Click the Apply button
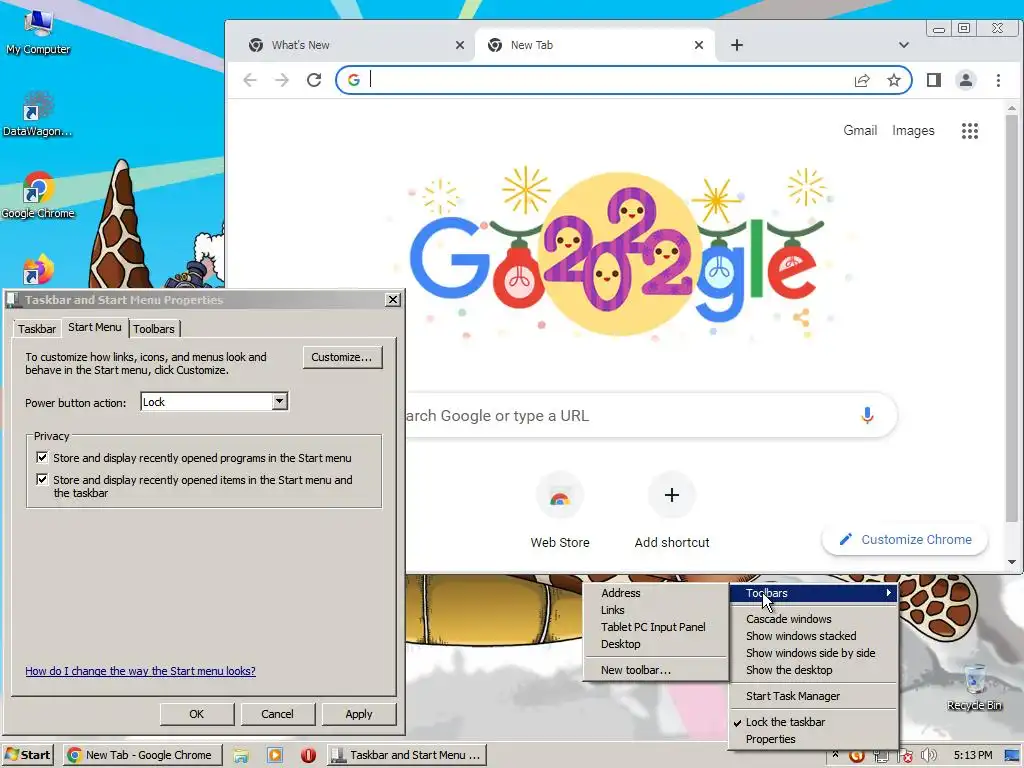Image resolution: width=1024 pixels, height=768 pixels. 359,714
